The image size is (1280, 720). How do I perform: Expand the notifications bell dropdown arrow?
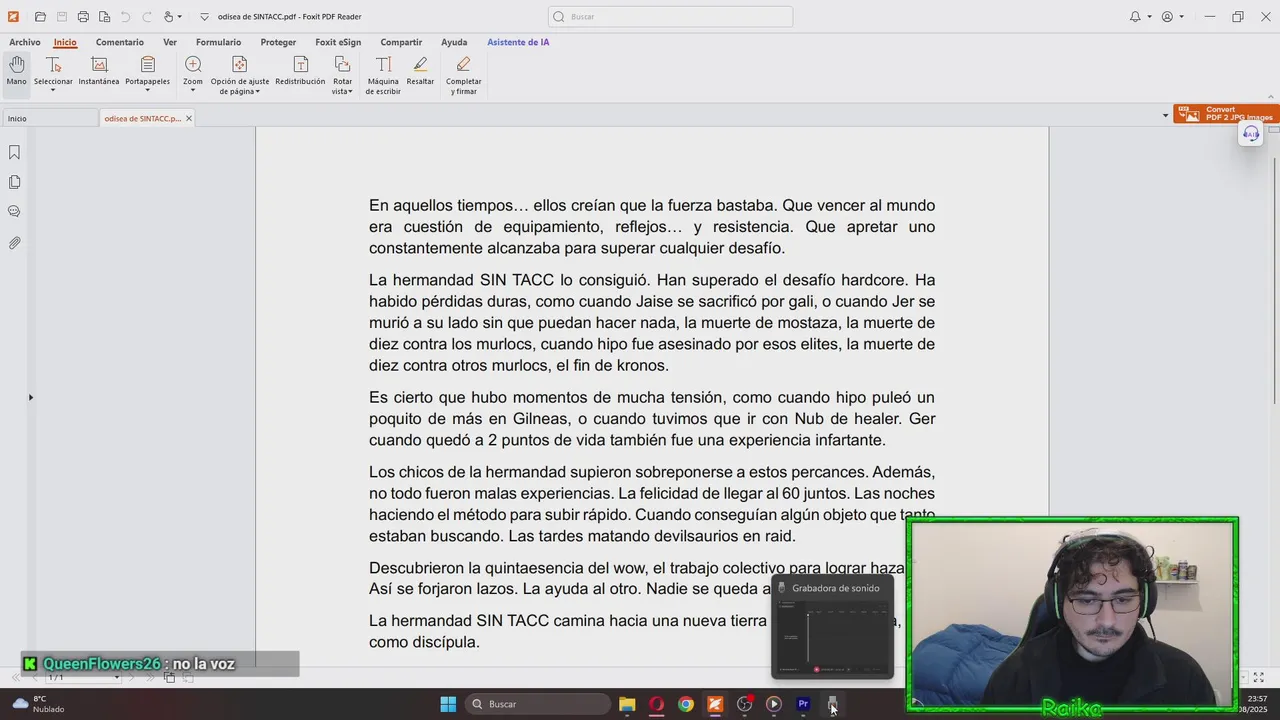point(1149,17)
